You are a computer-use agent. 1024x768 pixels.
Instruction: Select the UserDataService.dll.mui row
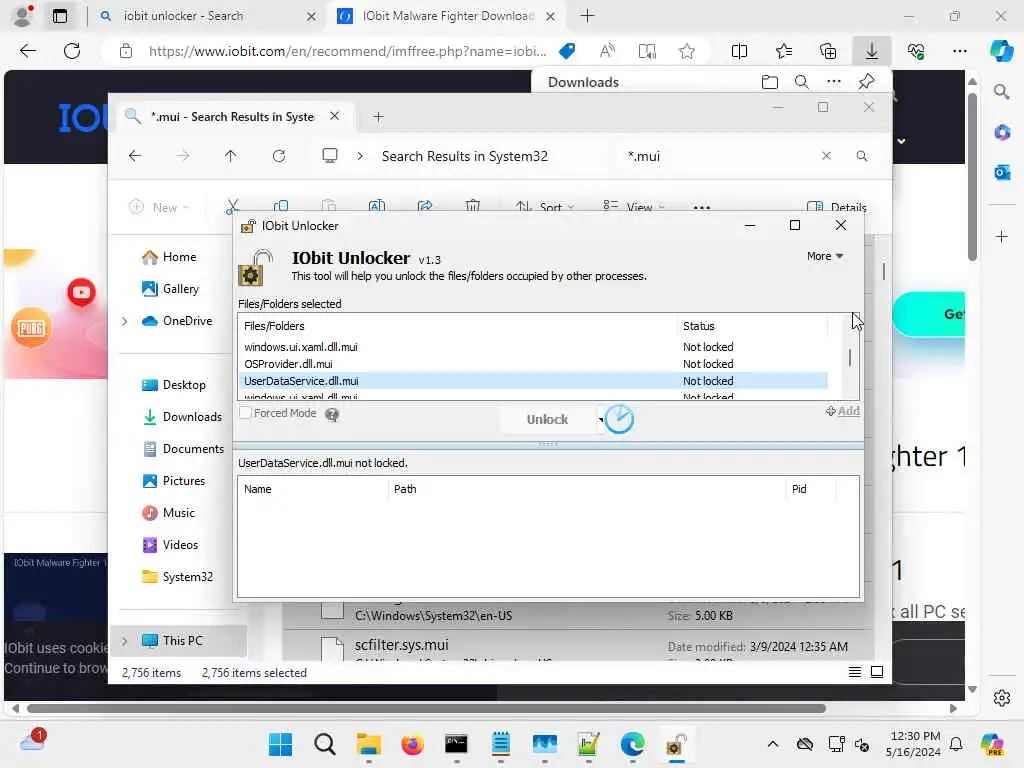tap(533, 381)
